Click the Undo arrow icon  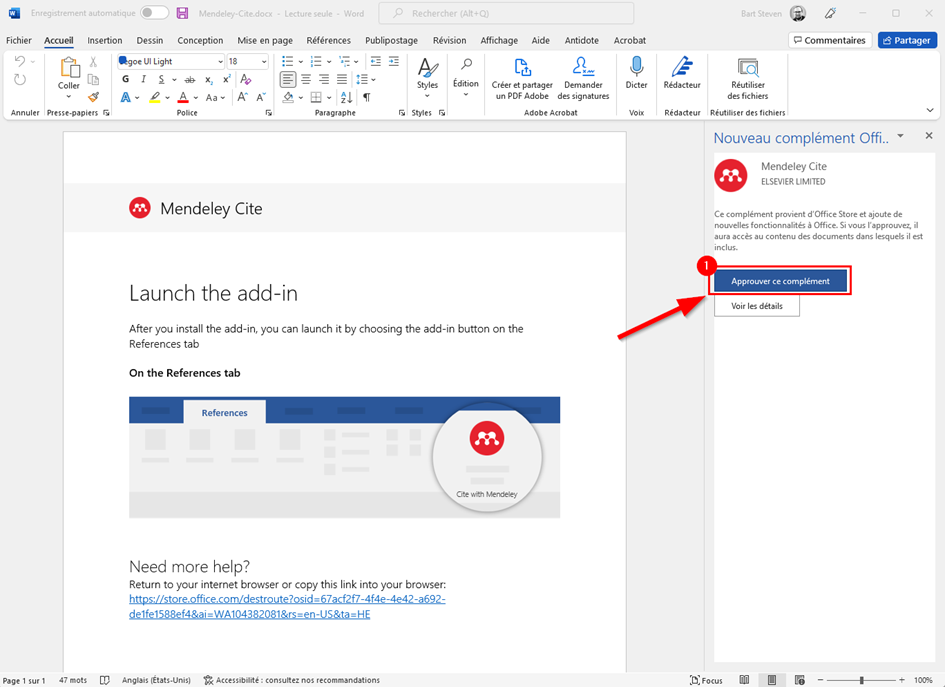[19, 61]
